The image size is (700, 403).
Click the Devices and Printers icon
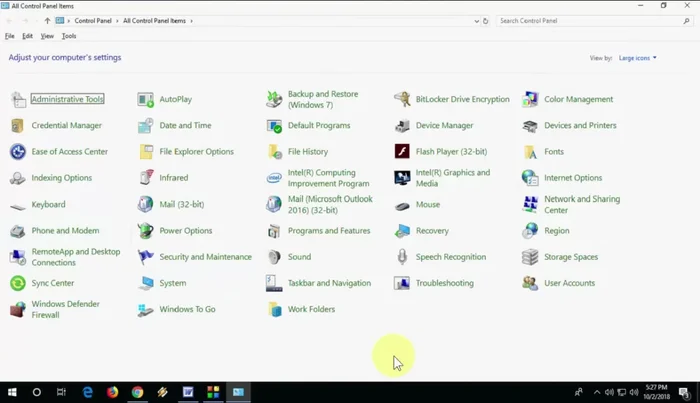coord(530,126)
